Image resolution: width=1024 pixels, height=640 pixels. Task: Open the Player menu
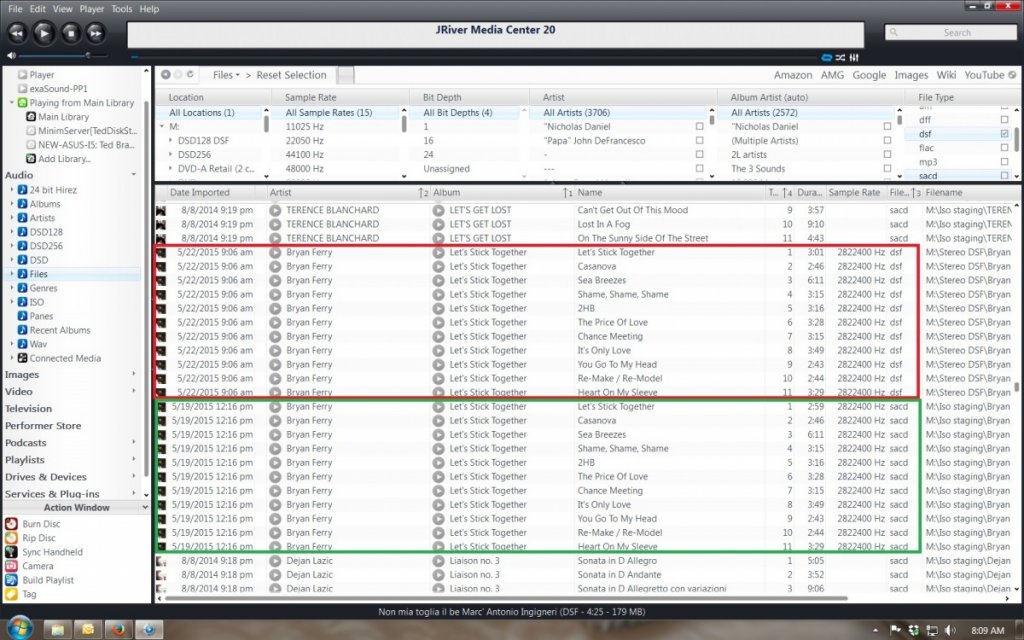(92, 9)
